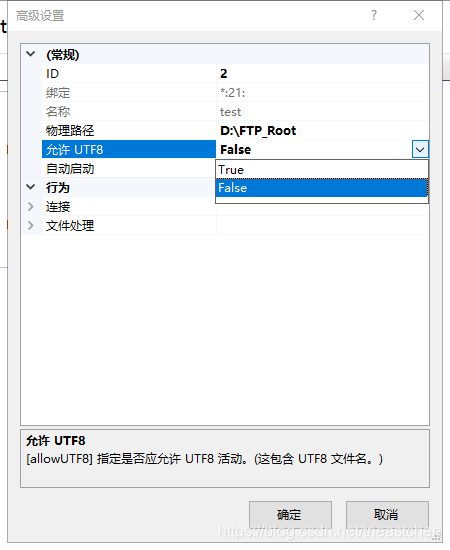This screenshot has height=550, width=450.
Task: Close the 高级设置 dialog
Action: coord(419,15)
